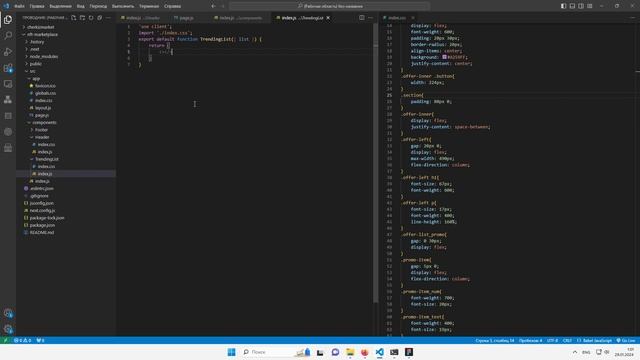Expand the .history folder
The width and height of the screenshot is (640, 360).
37,42
